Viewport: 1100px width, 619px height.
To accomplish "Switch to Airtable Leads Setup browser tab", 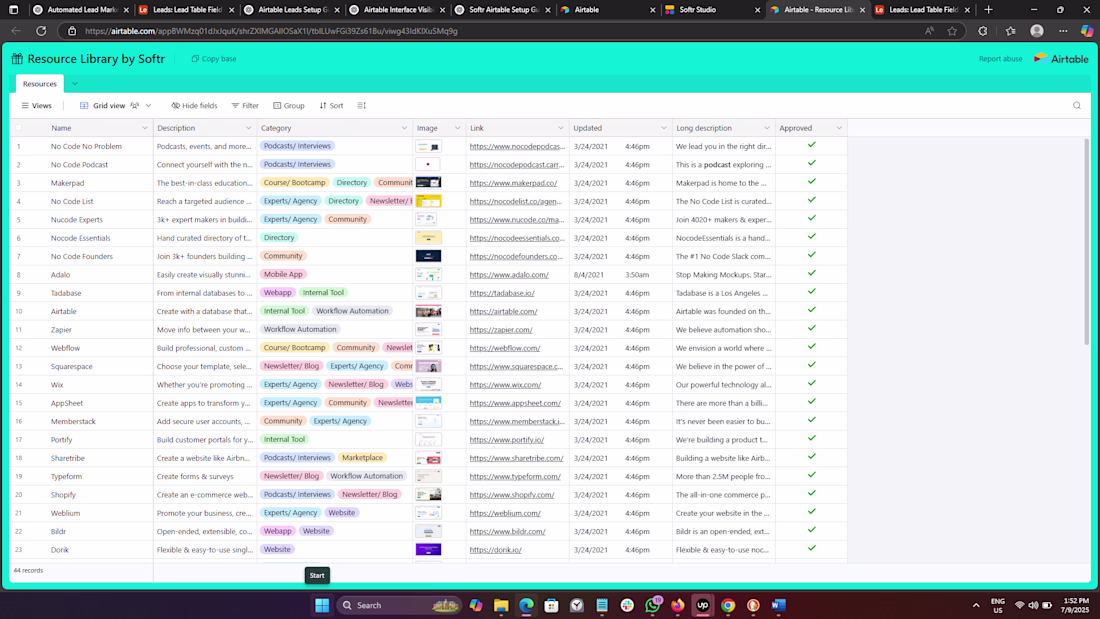I will [x=292, y=10].
